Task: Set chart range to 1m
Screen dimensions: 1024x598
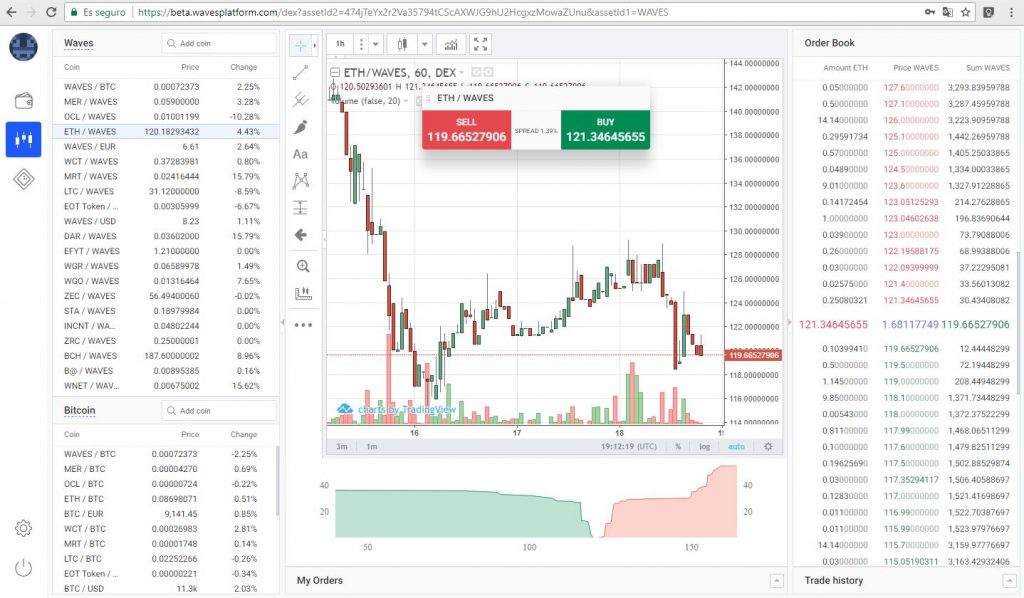Action: 372,447
